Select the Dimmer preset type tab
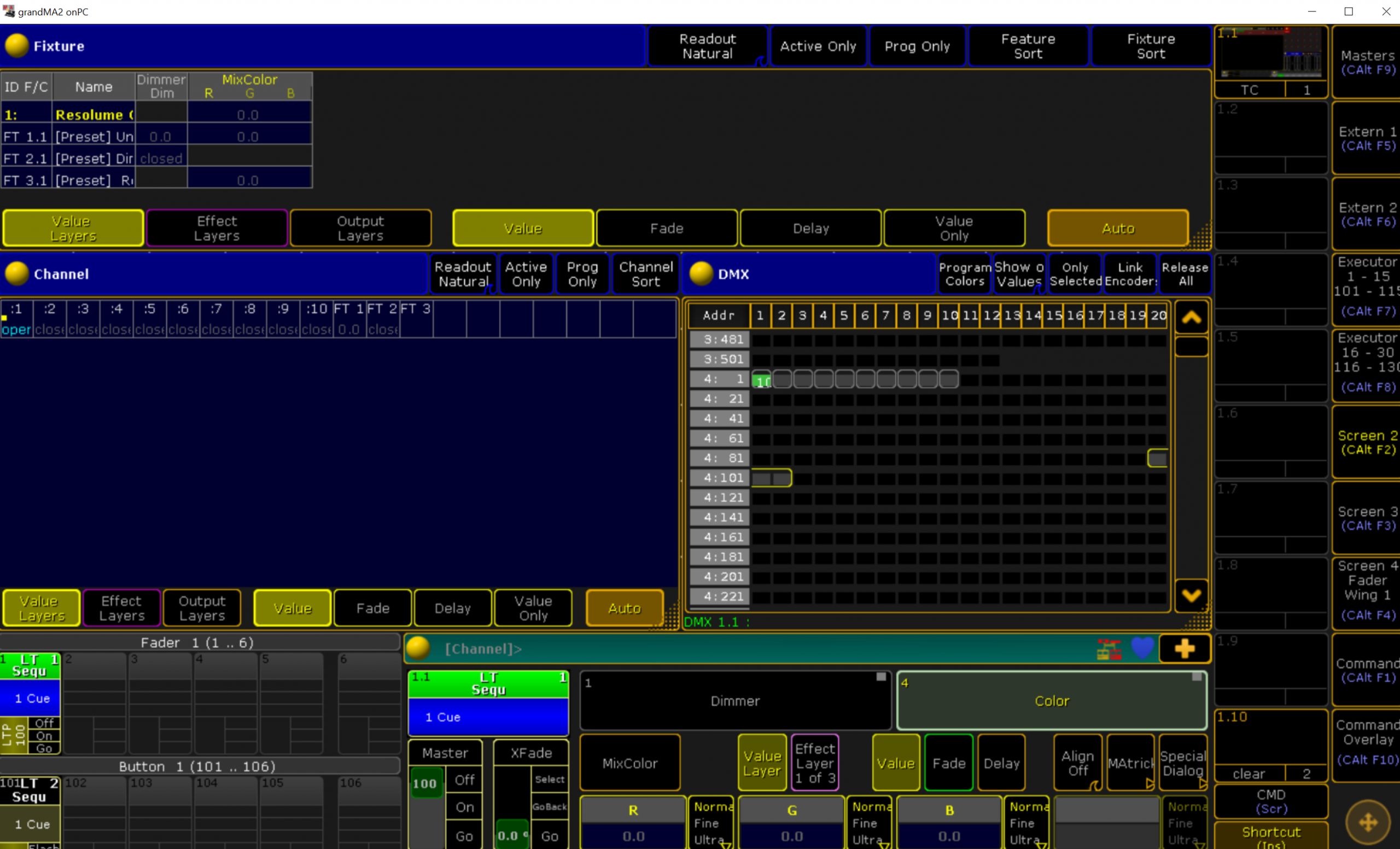This screenshot has height=849, width=1400. [735, 701]
